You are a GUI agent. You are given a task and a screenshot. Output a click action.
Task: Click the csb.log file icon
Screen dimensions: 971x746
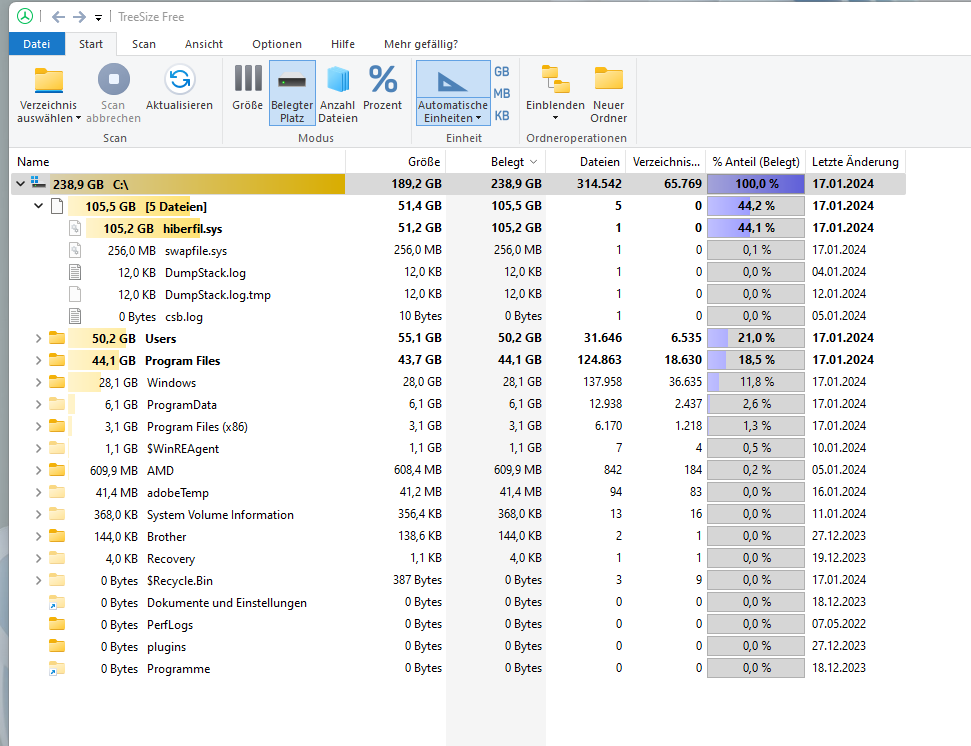pos(75,316)
